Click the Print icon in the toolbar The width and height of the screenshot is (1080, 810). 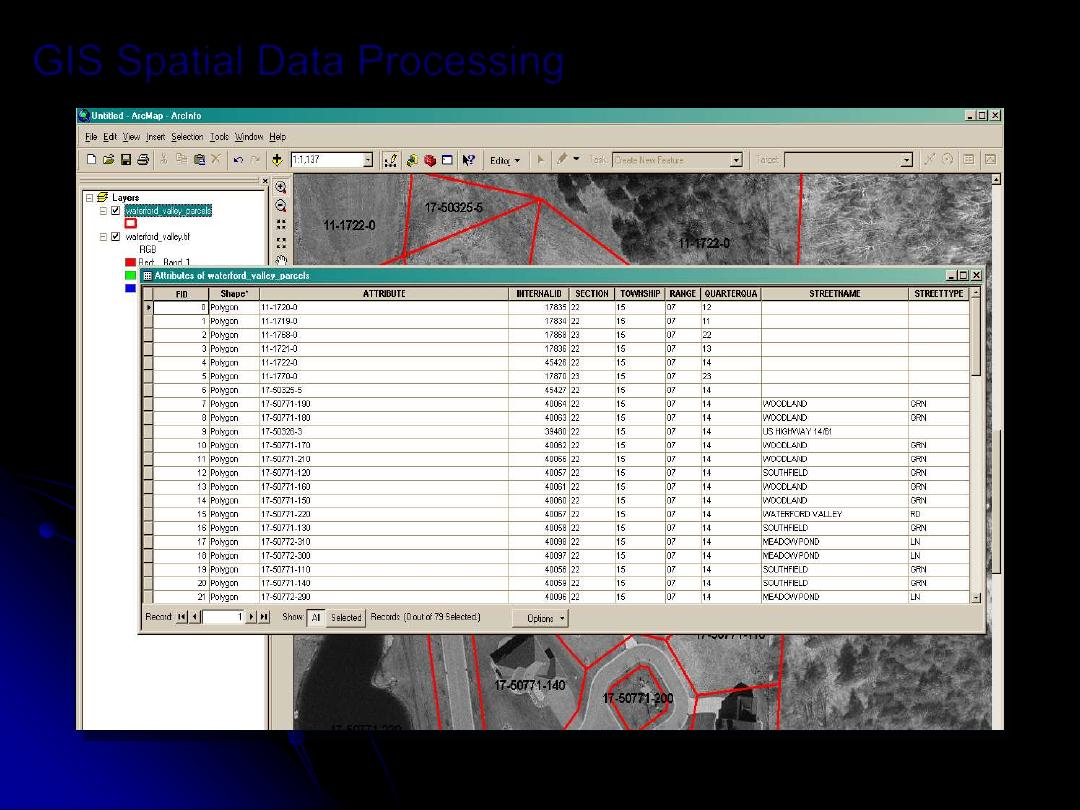point(143,160)
